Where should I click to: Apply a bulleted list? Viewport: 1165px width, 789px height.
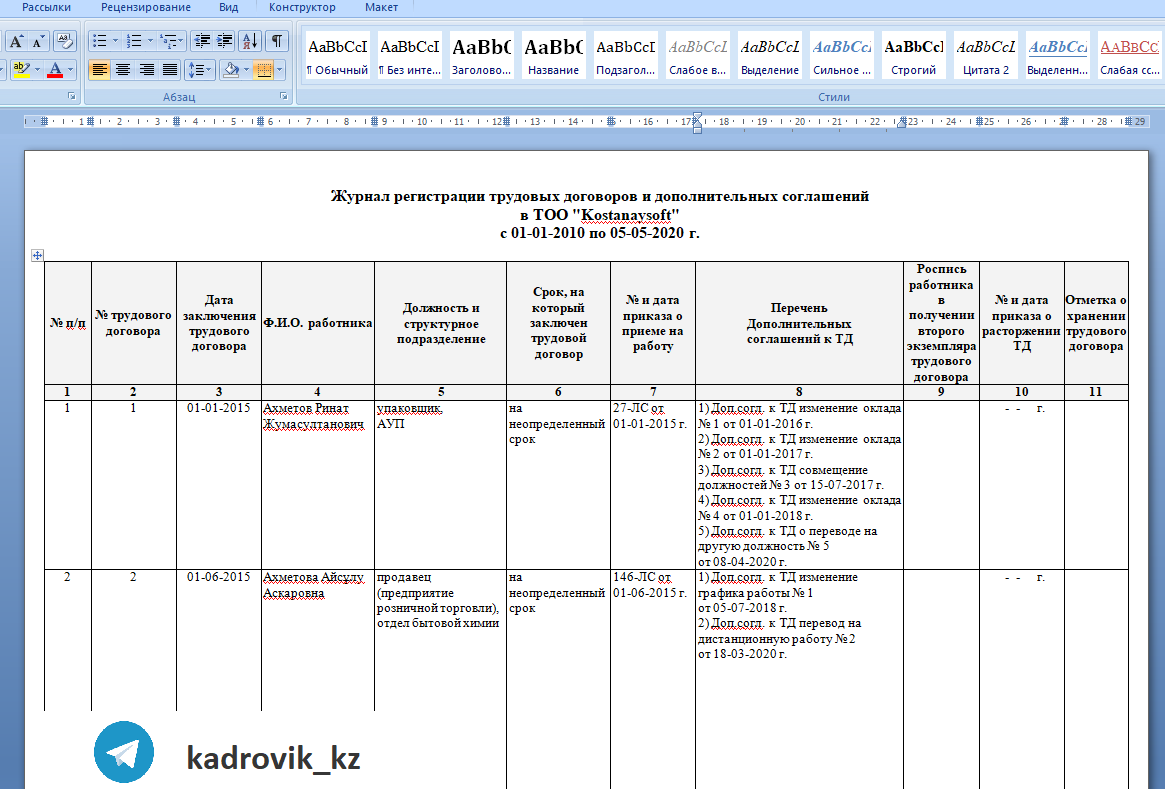coord(100,41)
